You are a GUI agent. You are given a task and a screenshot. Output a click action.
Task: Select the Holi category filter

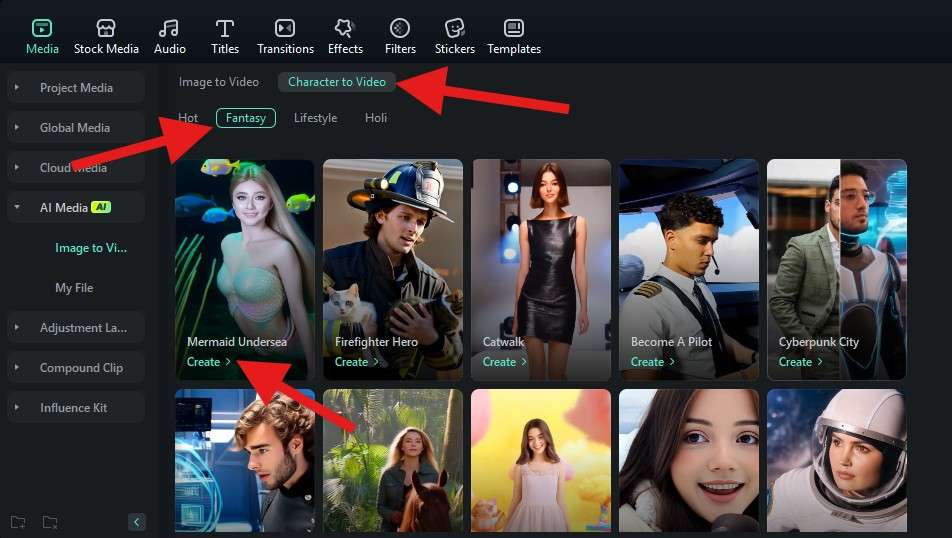pos(376,118)
